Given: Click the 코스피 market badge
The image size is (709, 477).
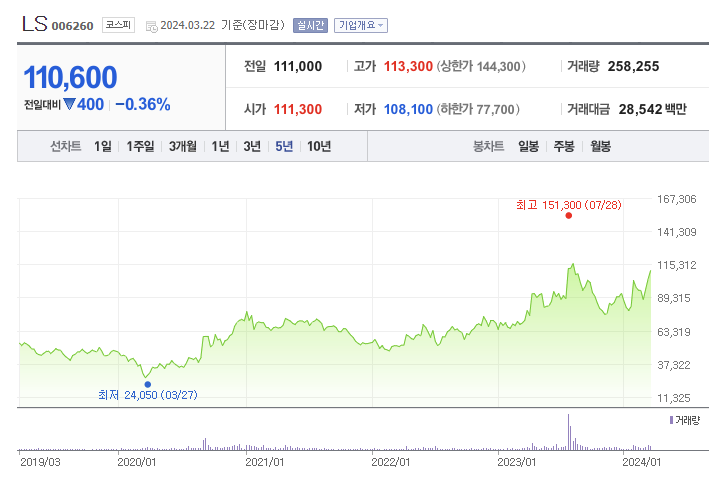Looking at the screenshot, I should [118, 25].
